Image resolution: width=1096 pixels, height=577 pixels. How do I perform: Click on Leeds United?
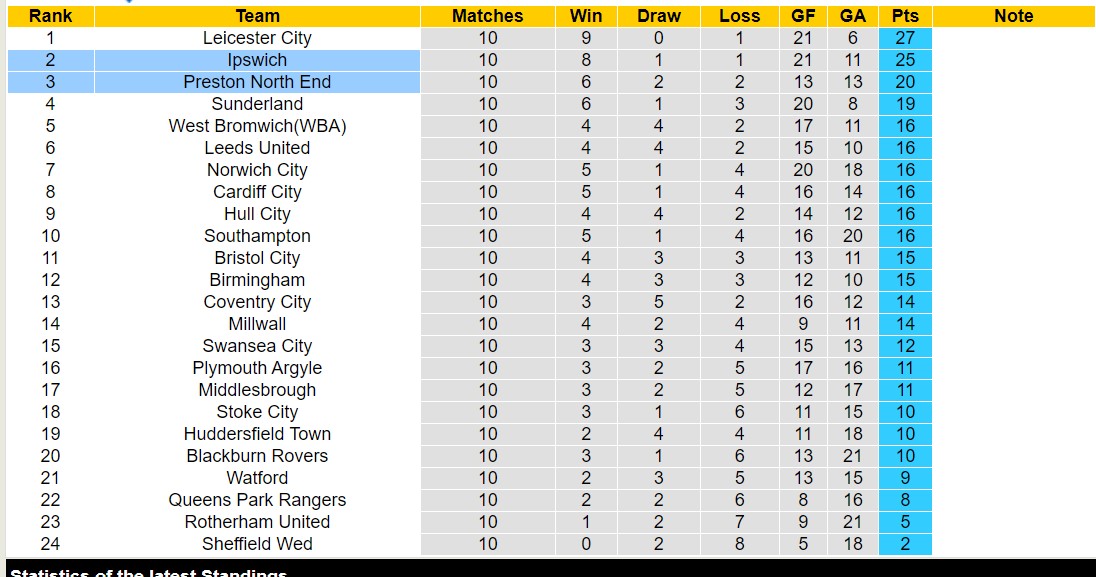(x=257, y=148)
